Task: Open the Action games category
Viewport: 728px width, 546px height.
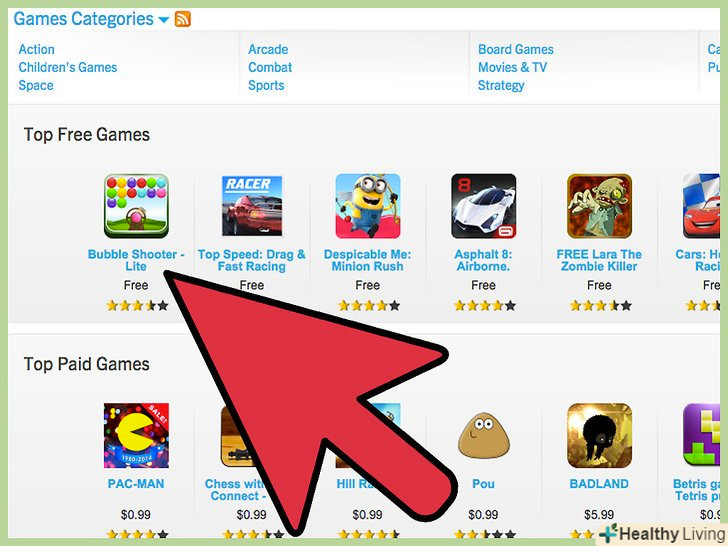Action: tap(37, 49)
